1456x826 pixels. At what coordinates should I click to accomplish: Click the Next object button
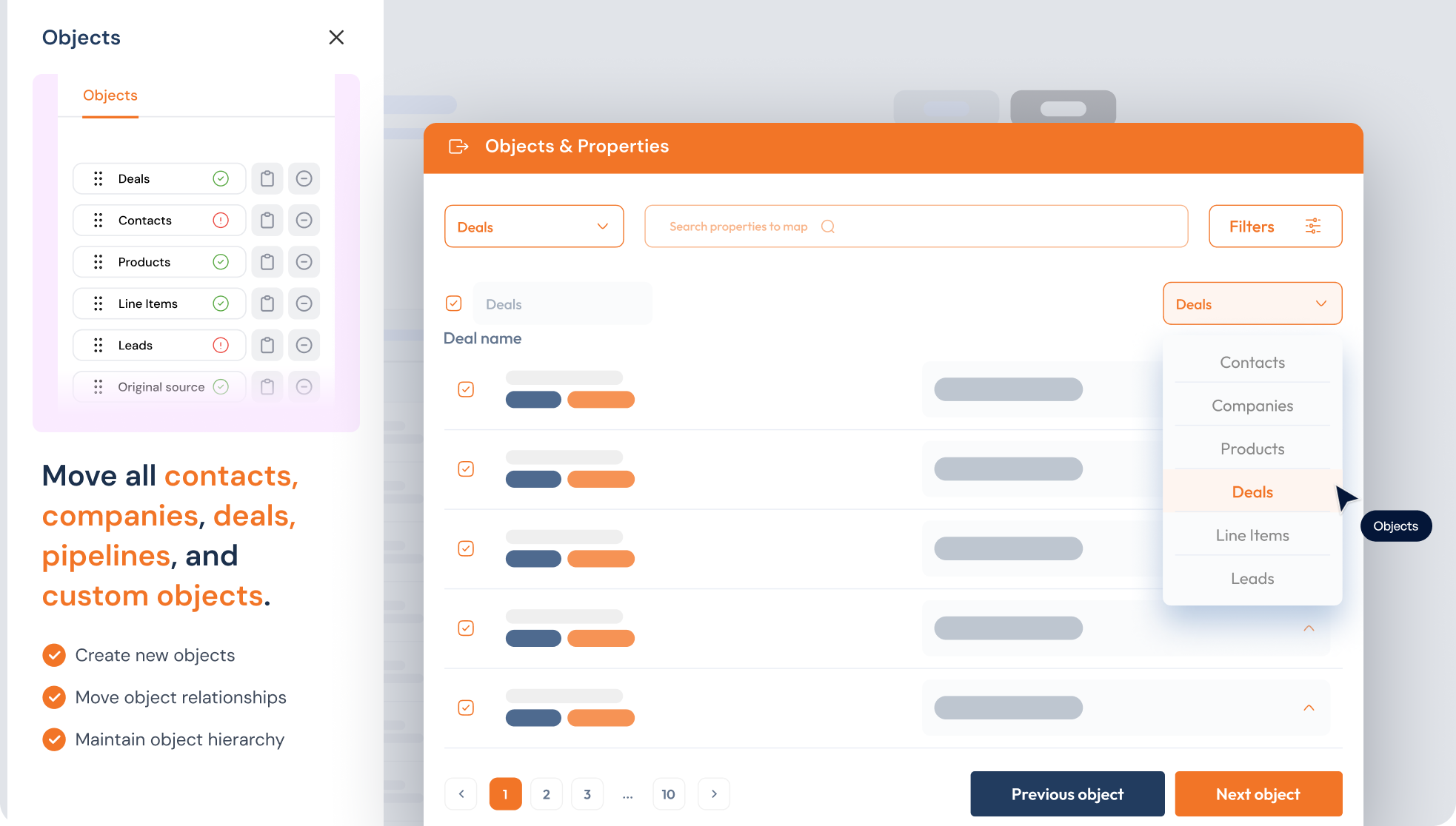(x=1258, y=794)
